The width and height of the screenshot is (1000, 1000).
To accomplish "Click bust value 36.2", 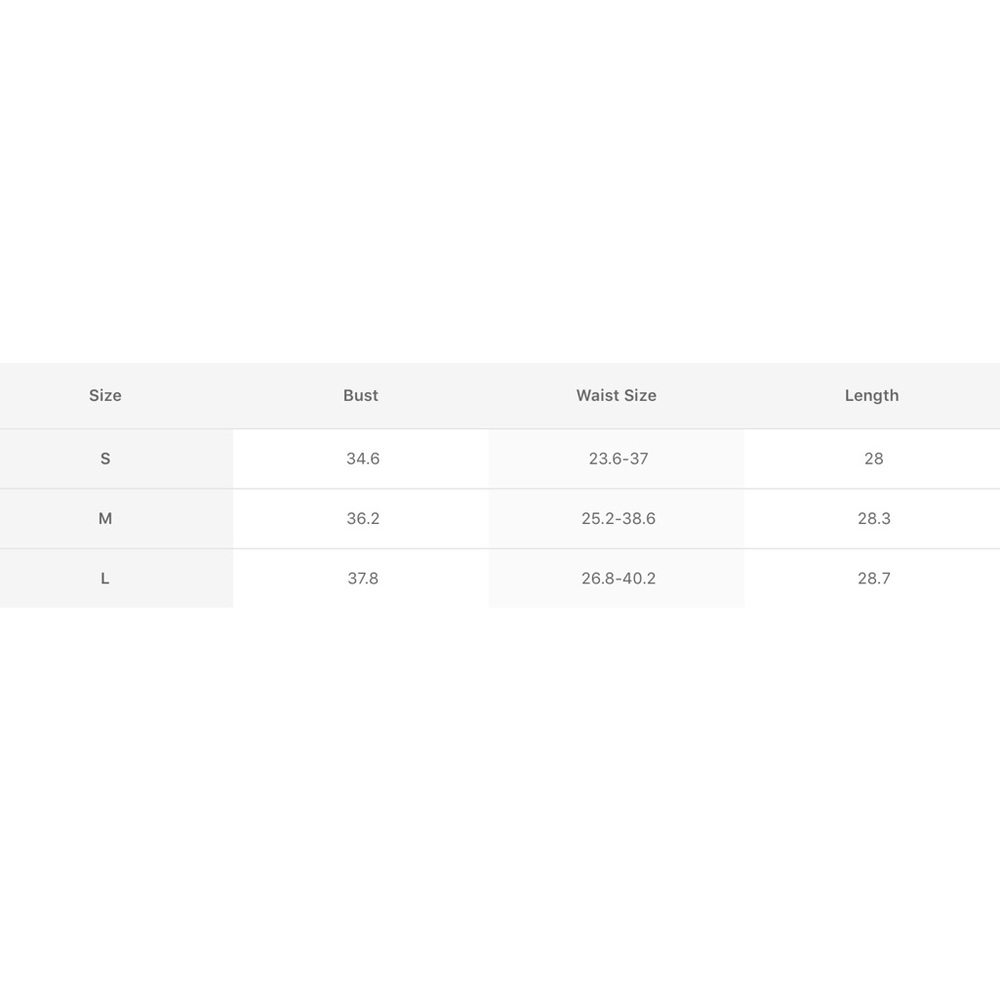I will pos(363,518).
